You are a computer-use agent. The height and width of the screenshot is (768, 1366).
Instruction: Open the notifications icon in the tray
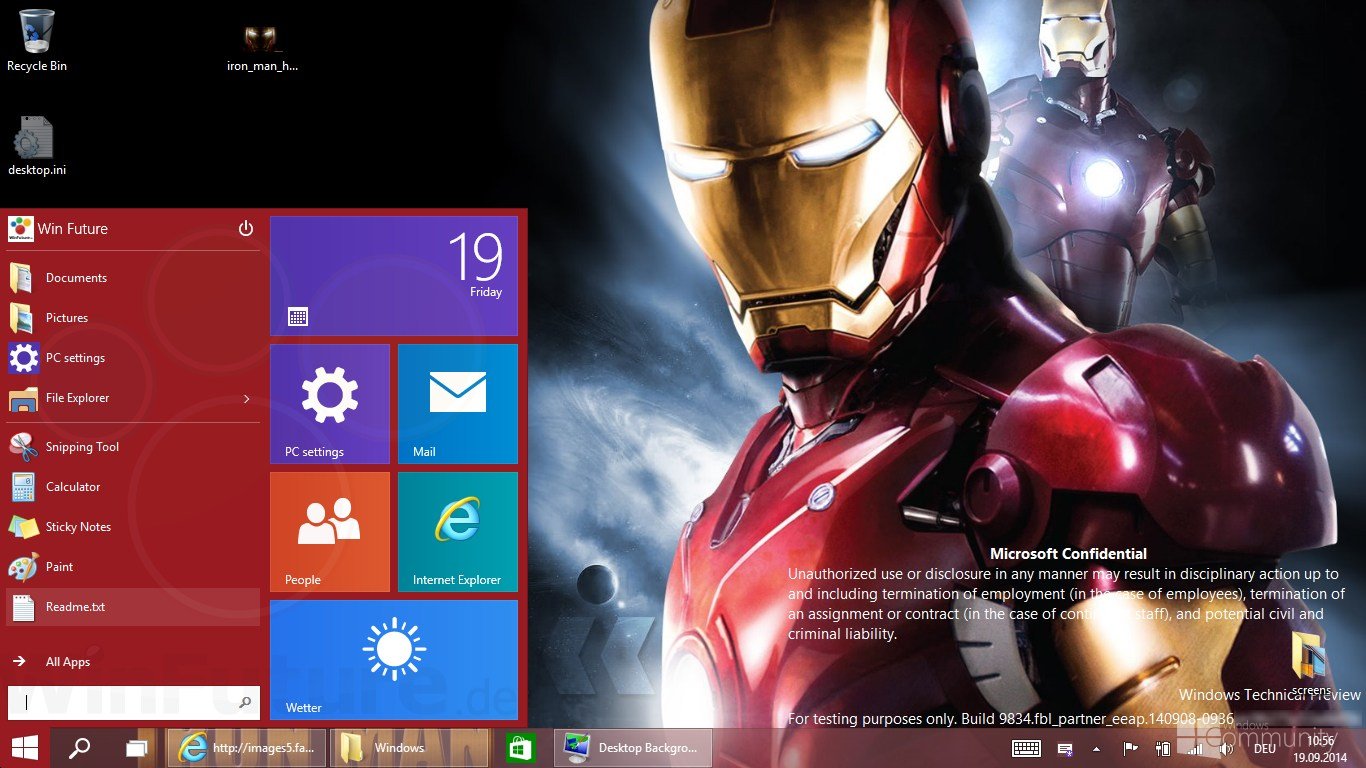tap(1066, 749)
